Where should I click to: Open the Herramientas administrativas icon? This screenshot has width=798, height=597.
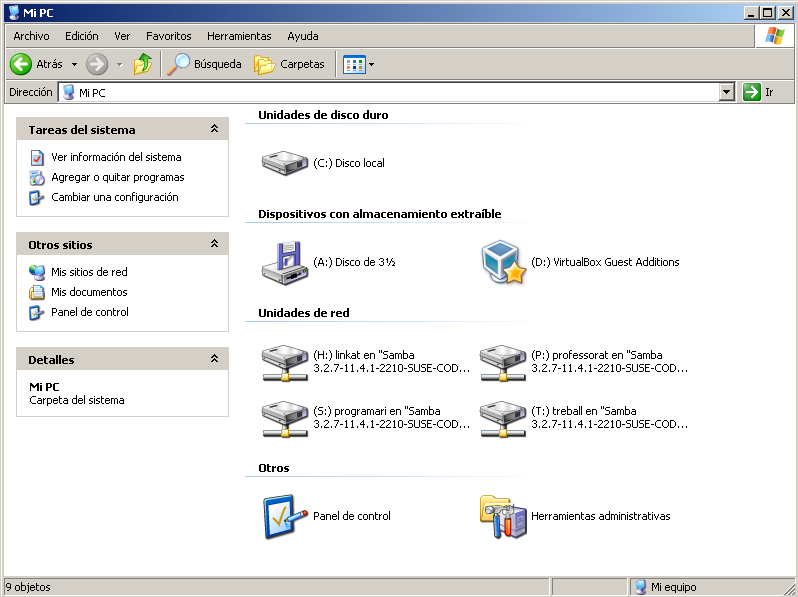503,516
